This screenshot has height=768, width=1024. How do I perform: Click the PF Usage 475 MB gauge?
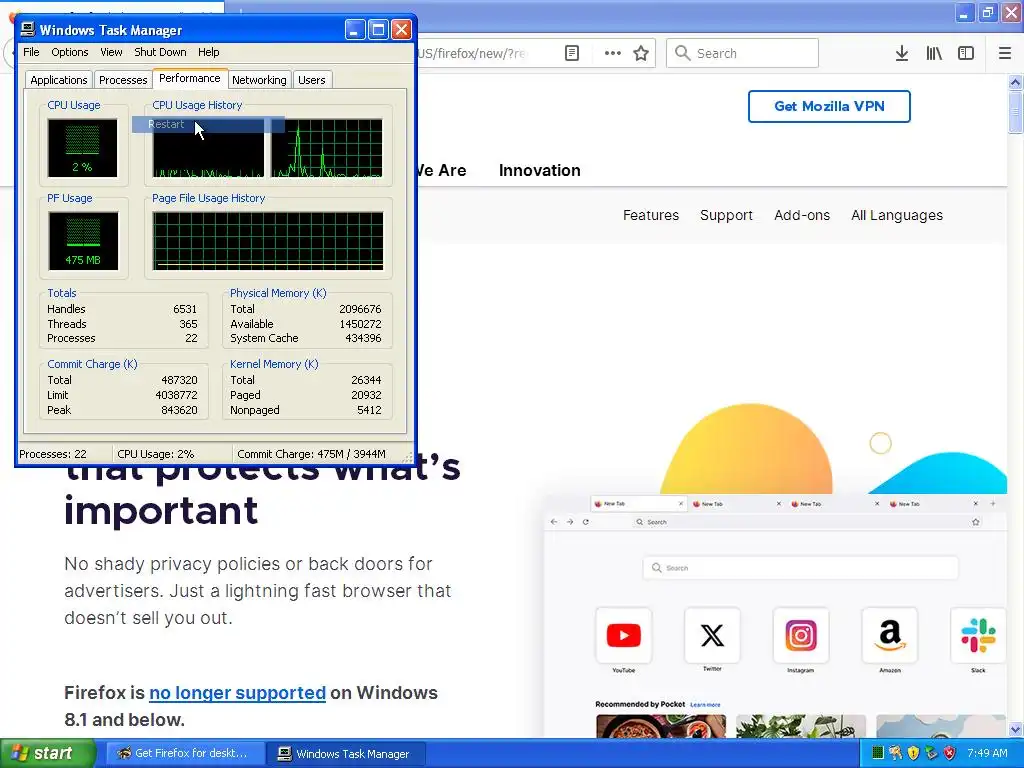point(83,241)
